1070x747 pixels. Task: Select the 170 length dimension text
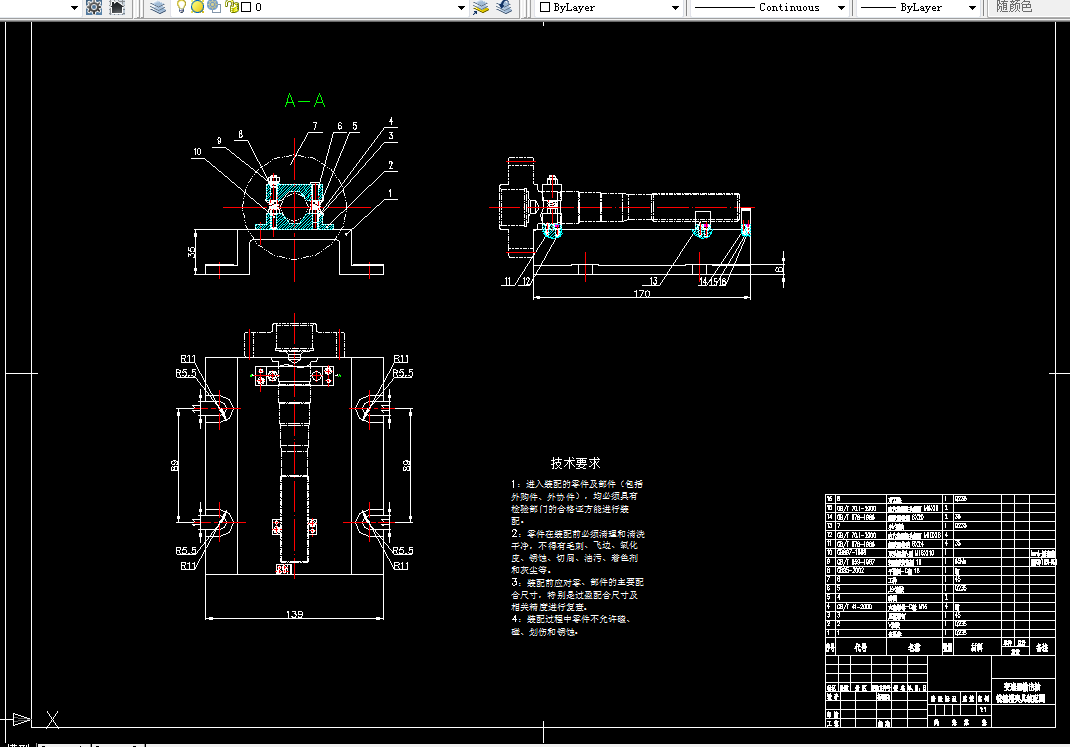point(641,293)
